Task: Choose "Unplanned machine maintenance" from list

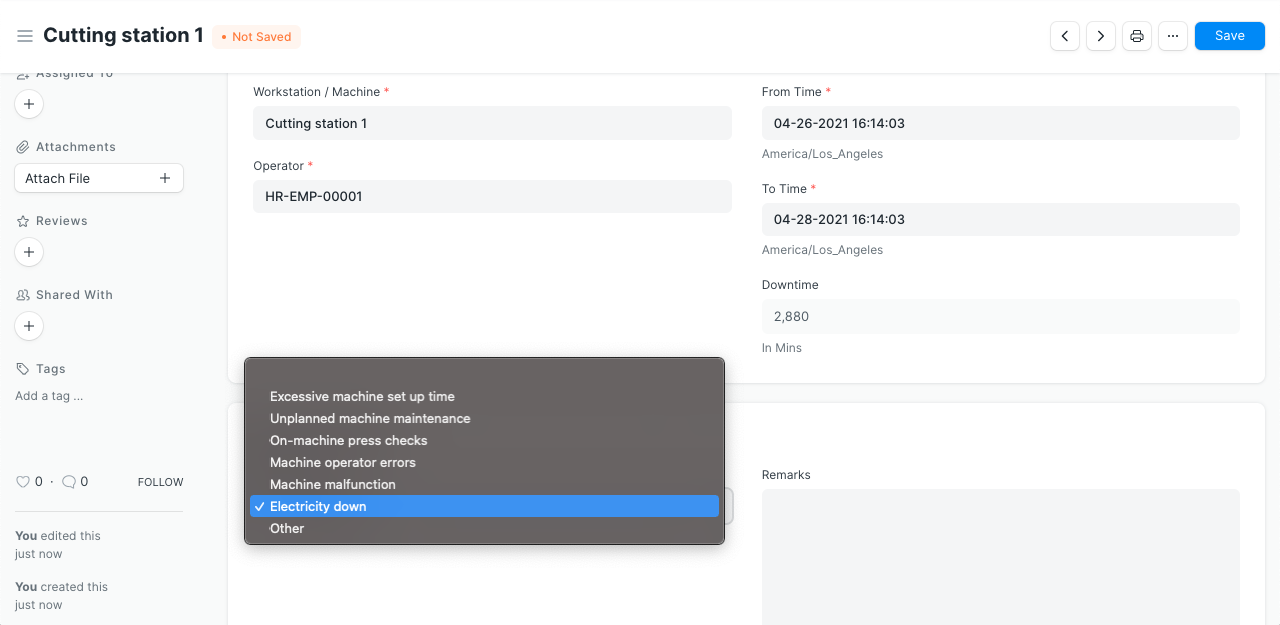Action: pyautogui.click(x=370, y=419)
